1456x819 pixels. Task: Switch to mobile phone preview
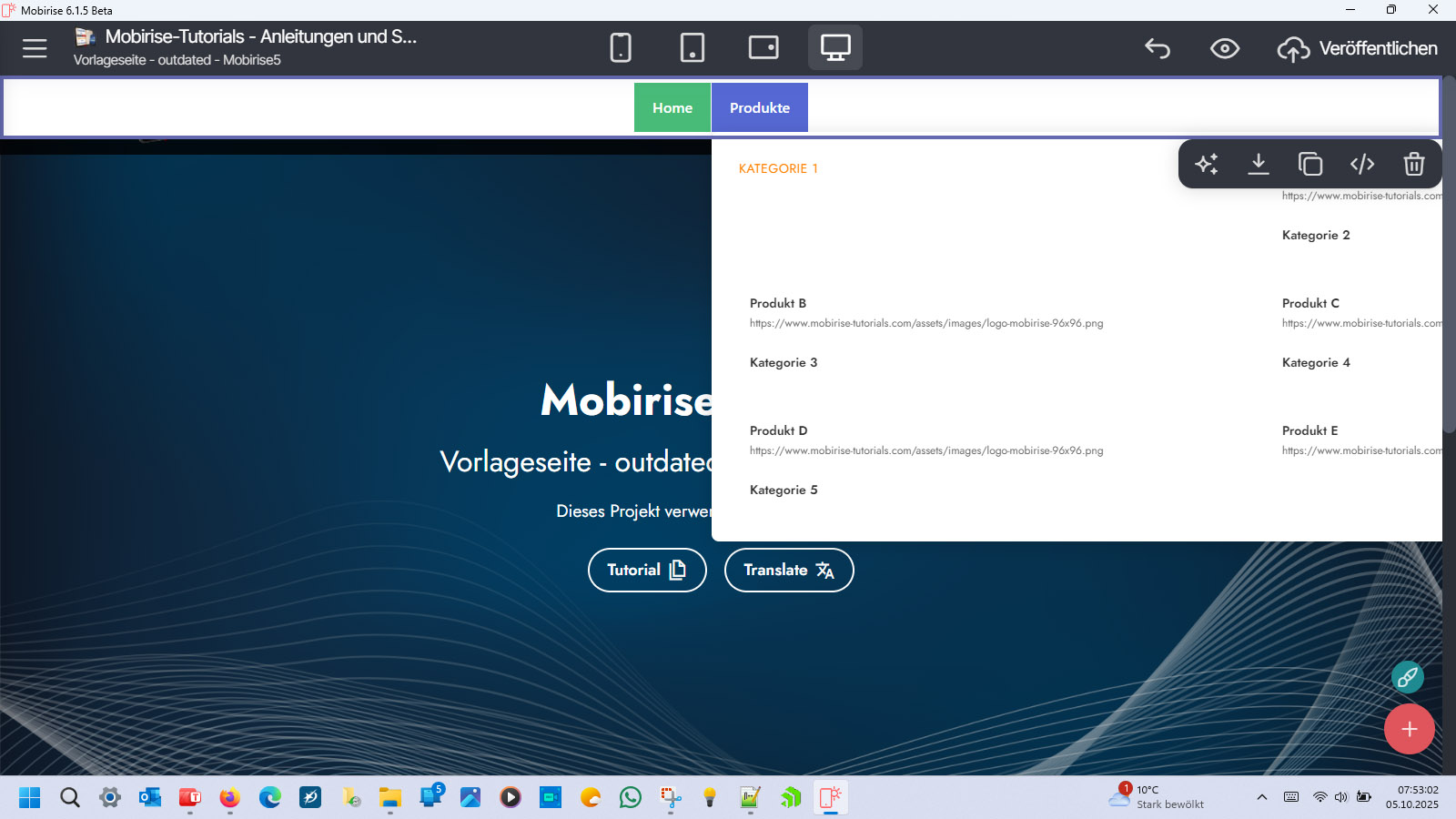pyautogui.click(x=621, y=47)
